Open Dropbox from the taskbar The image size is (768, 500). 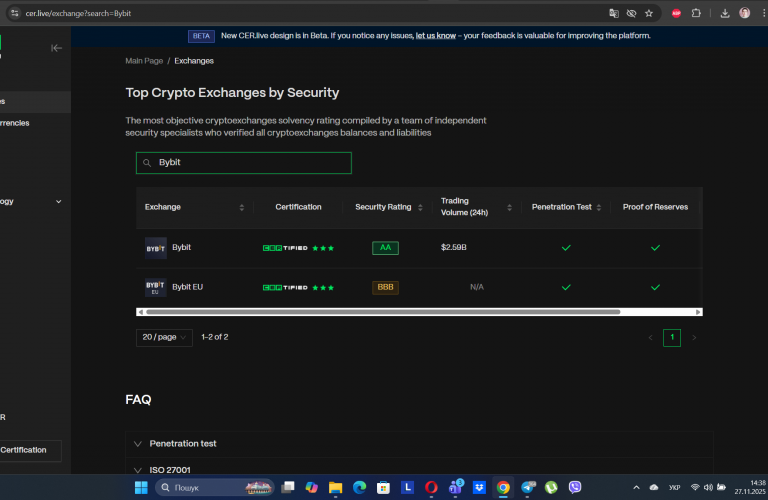pyautogui.click(x=479, y=487)
